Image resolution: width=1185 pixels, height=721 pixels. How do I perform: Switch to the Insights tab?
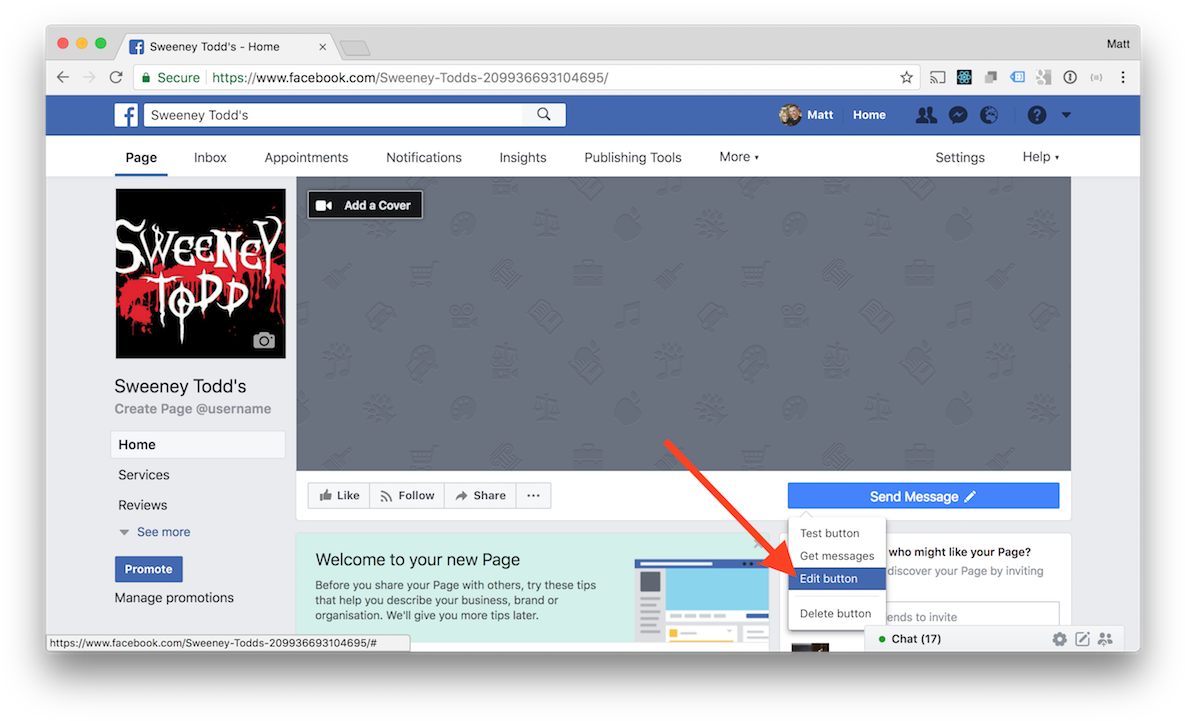click(523, 158)
